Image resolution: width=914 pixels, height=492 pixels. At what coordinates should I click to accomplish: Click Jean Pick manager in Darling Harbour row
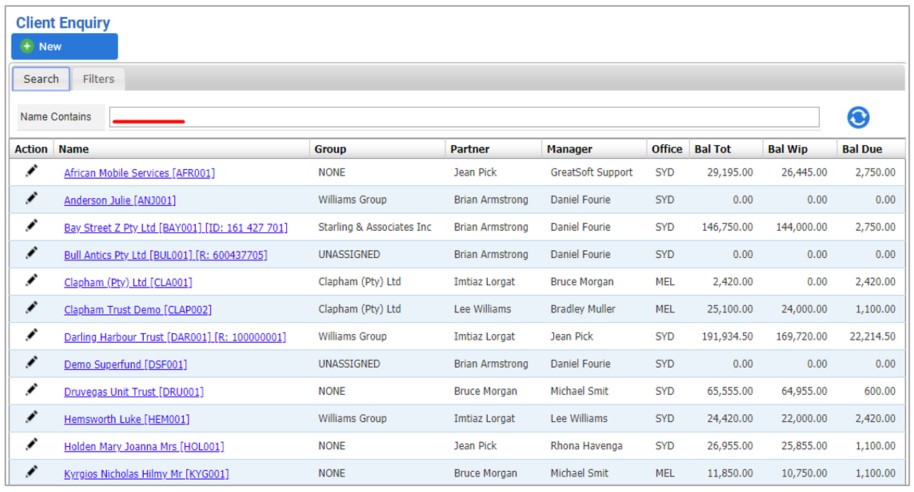tap(572, 336)
